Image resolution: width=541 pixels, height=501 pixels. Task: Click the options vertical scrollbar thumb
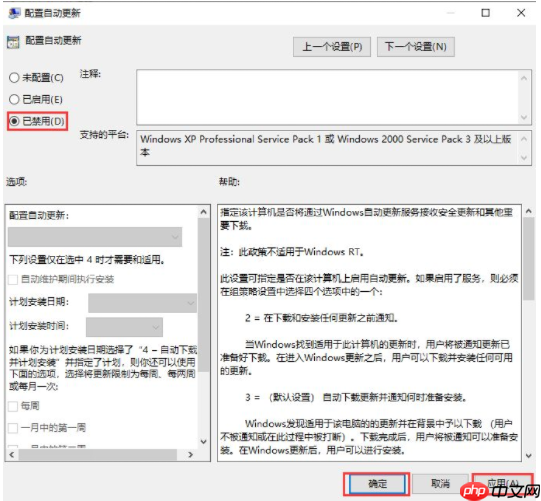coord(204,295)
